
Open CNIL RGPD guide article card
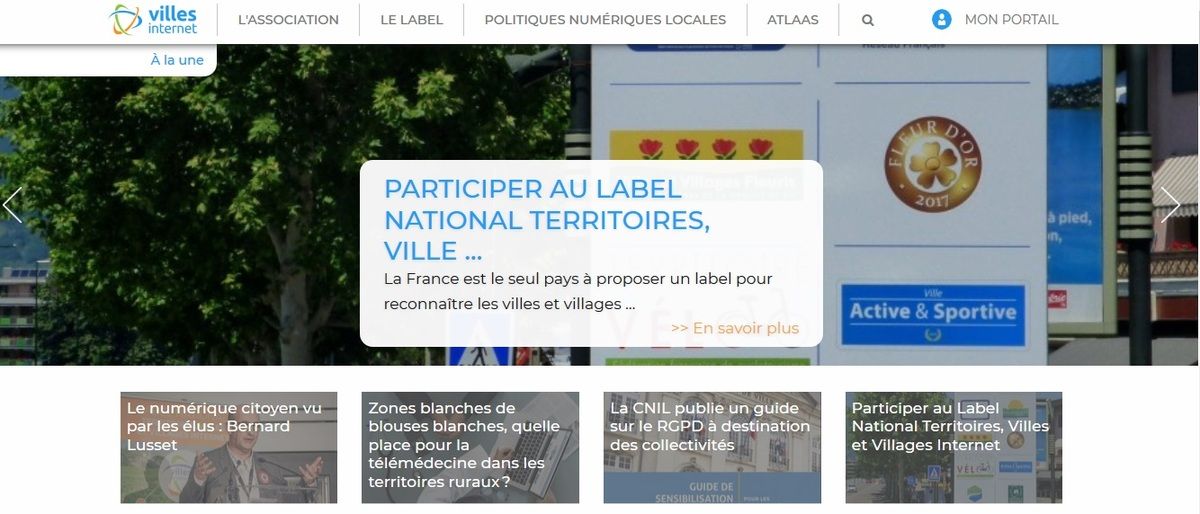[x=712, y=447]
